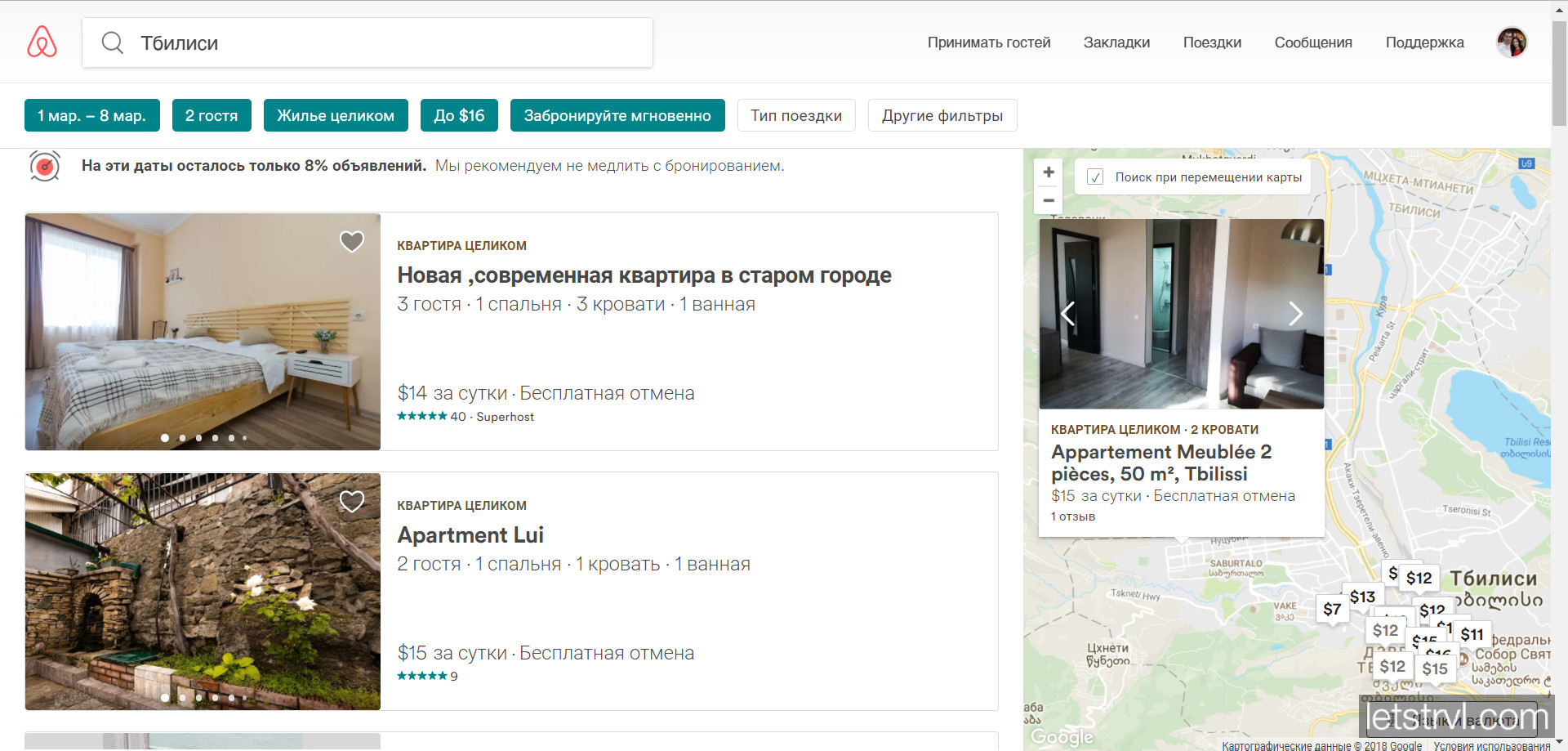Uncheck the Поиск при перемещении карты option
Screen dimensions: 1568x751
(1095, 177)
